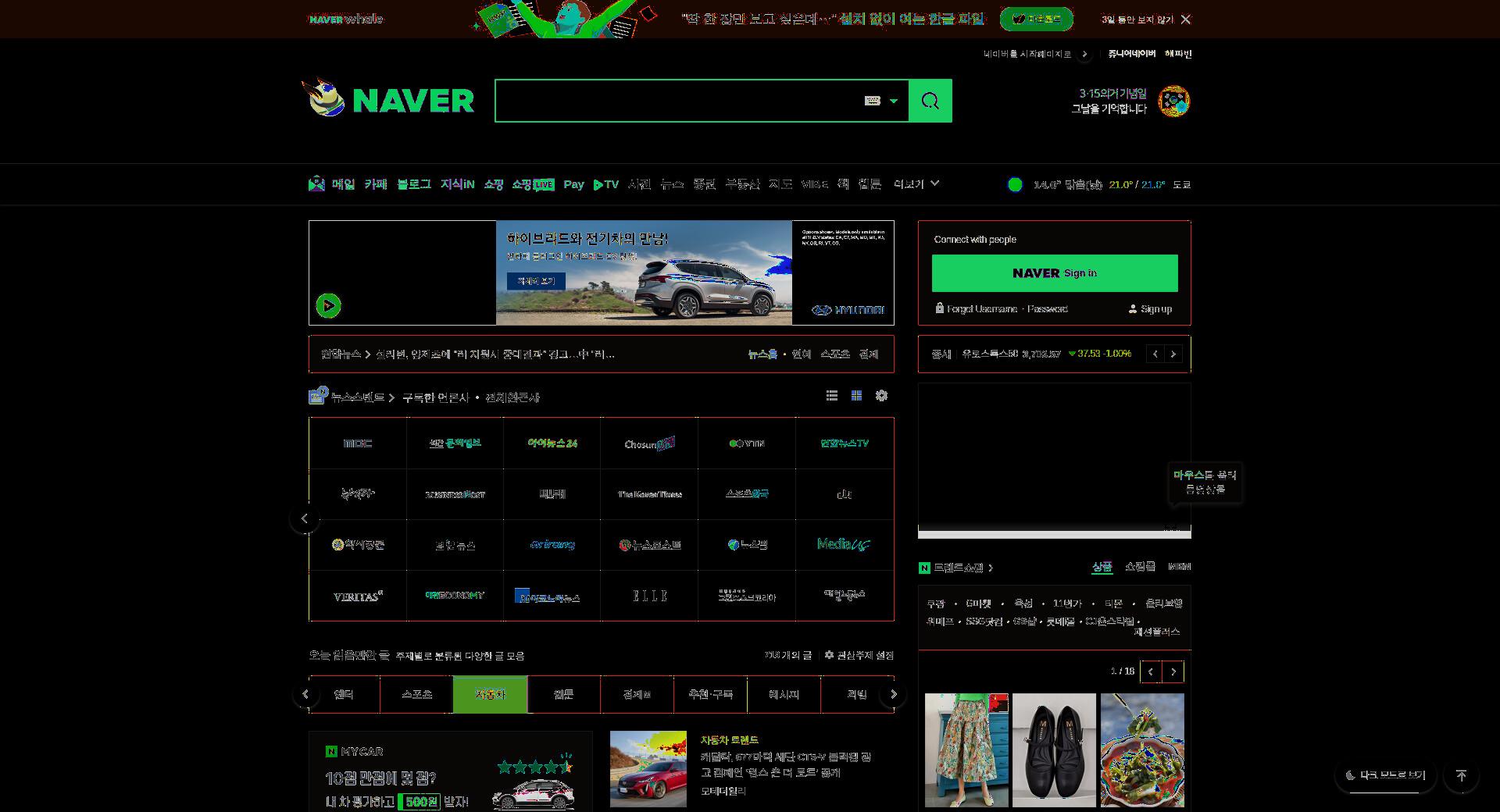Open the Naver TV service link
The height and width of the screenshot is (812, 1500).
[606, 184]
